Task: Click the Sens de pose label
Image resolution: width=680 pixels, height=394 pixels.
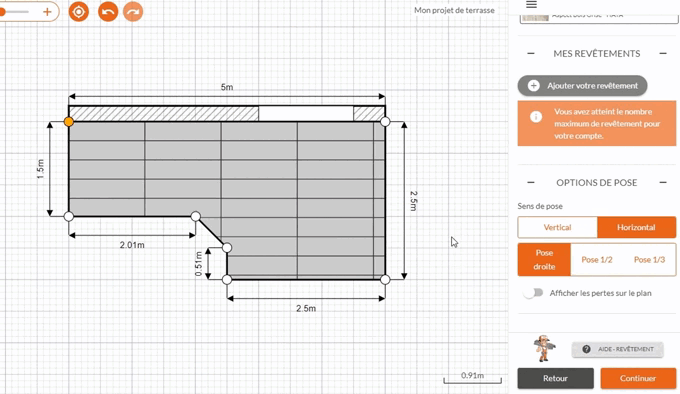Action: pyautogui.click(x=540, y=206)
